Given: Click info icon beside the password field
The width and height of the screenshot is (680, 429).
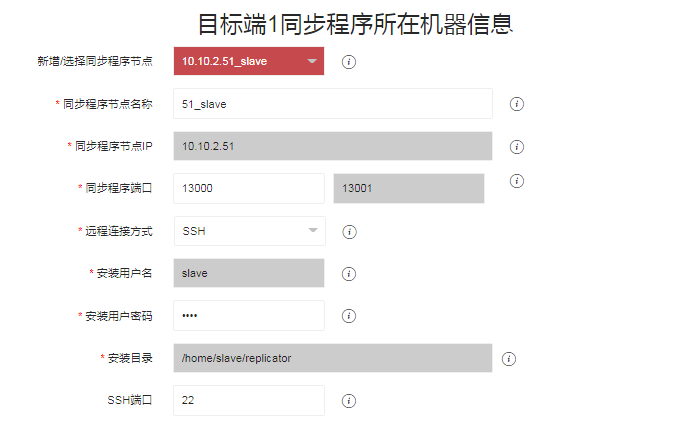Looking at the screenshot, I should (349, 316).
